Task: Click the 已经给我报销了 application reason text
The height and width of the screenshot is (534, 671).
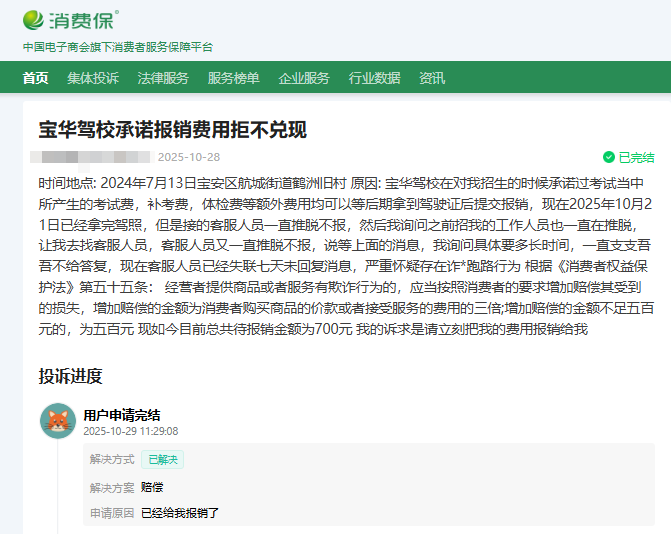Action: tap(180, 513)
